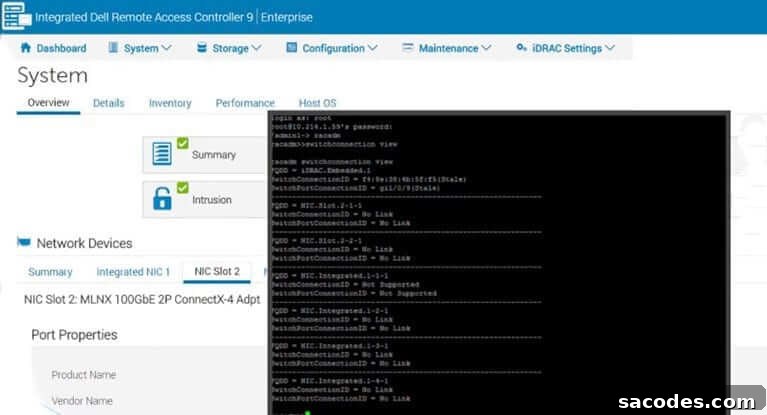Click the System menu server icon

click(113, 47)
